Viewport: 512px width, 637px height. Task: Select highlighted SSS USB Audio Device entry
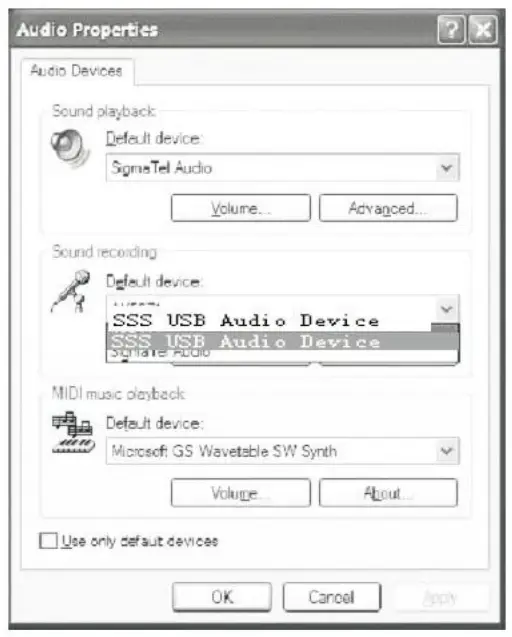click(283, 341)
